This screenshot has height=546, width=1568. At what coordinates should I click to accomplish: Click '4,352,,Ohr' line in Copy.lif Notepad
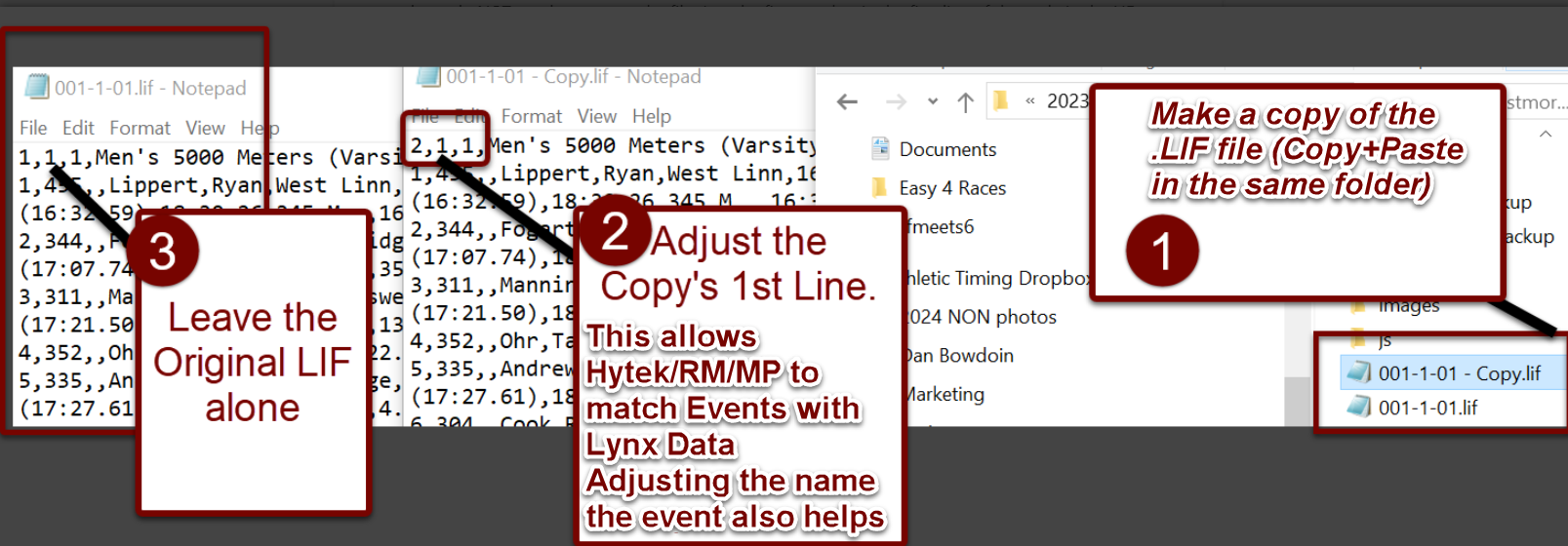tap(493, 341)
